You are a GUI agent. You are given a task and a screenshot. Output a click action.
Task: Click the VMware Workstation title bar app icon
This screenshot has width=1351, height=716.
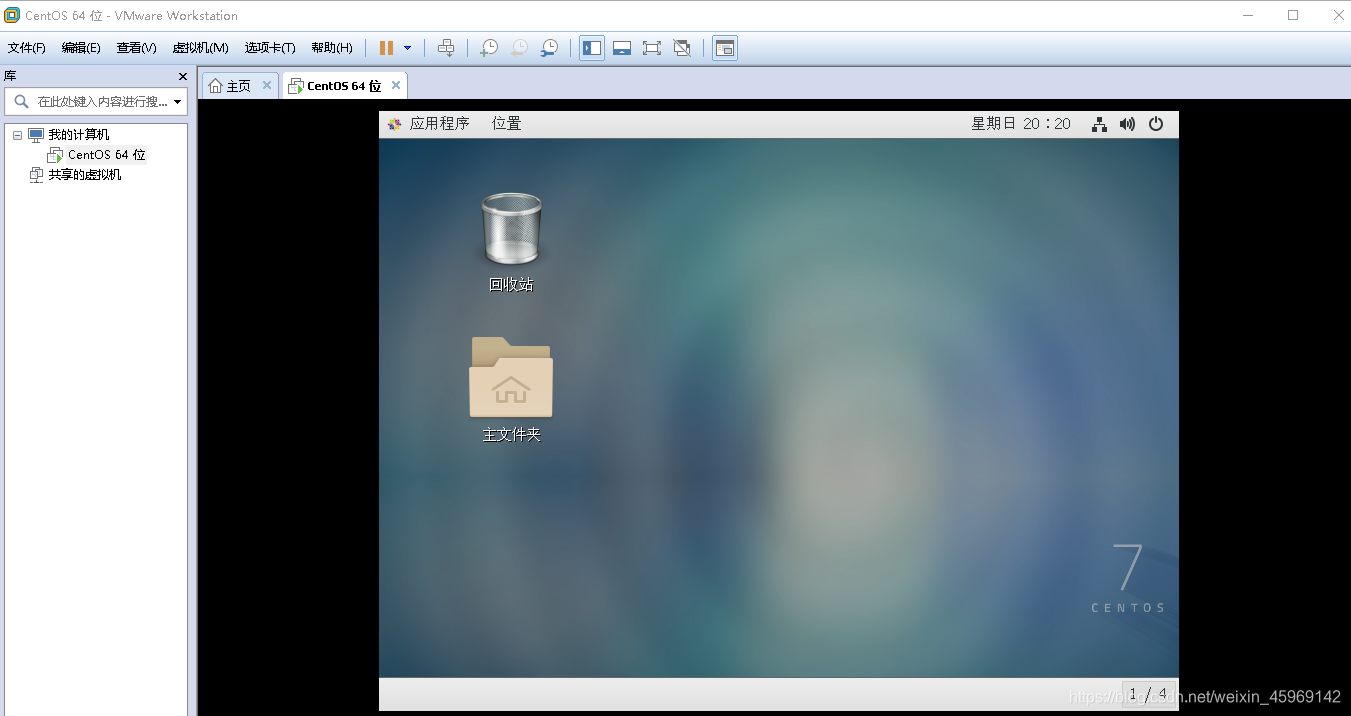(x=12, y=15)
